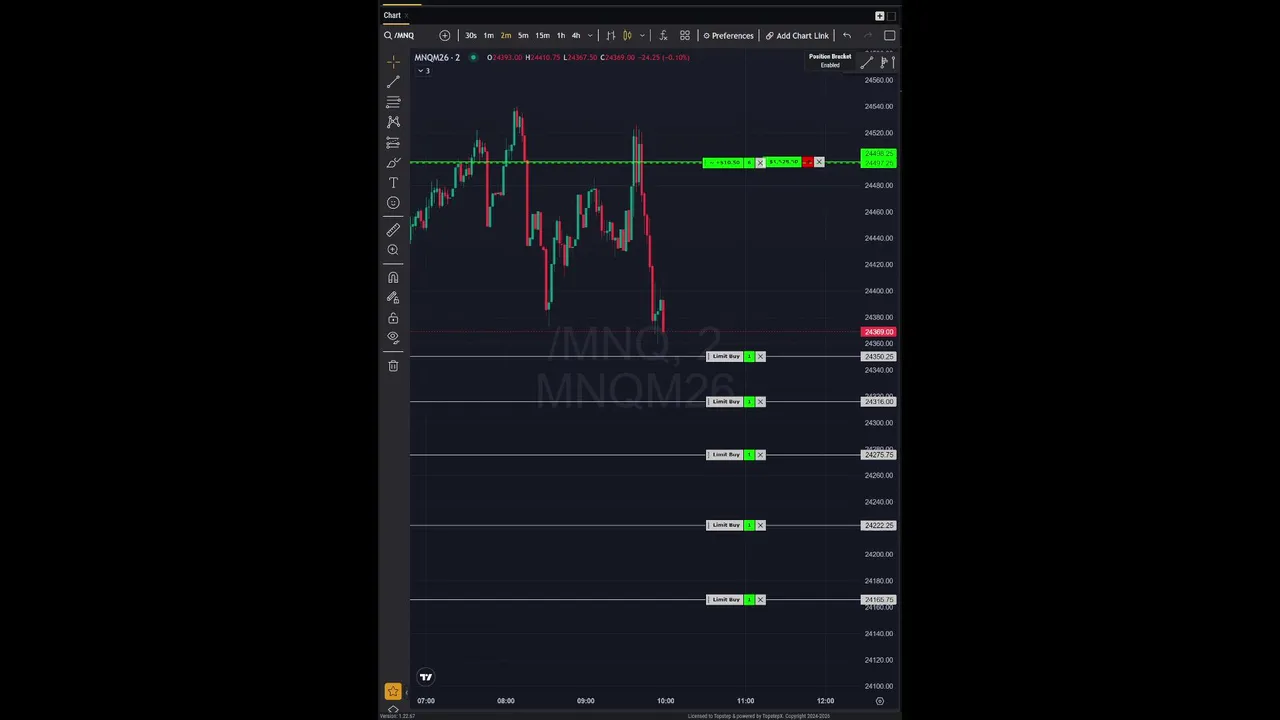The height and width of the screenshot is (720, 1280).
Task: Select the Chart tab
Action: point(392,15)
